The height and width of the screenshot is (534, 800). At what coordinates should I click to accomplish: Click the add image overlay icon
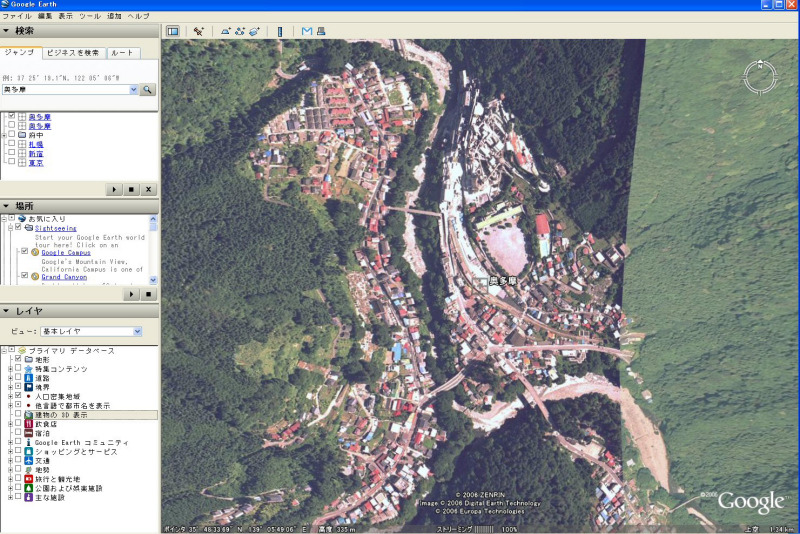(x=254, y=31)
